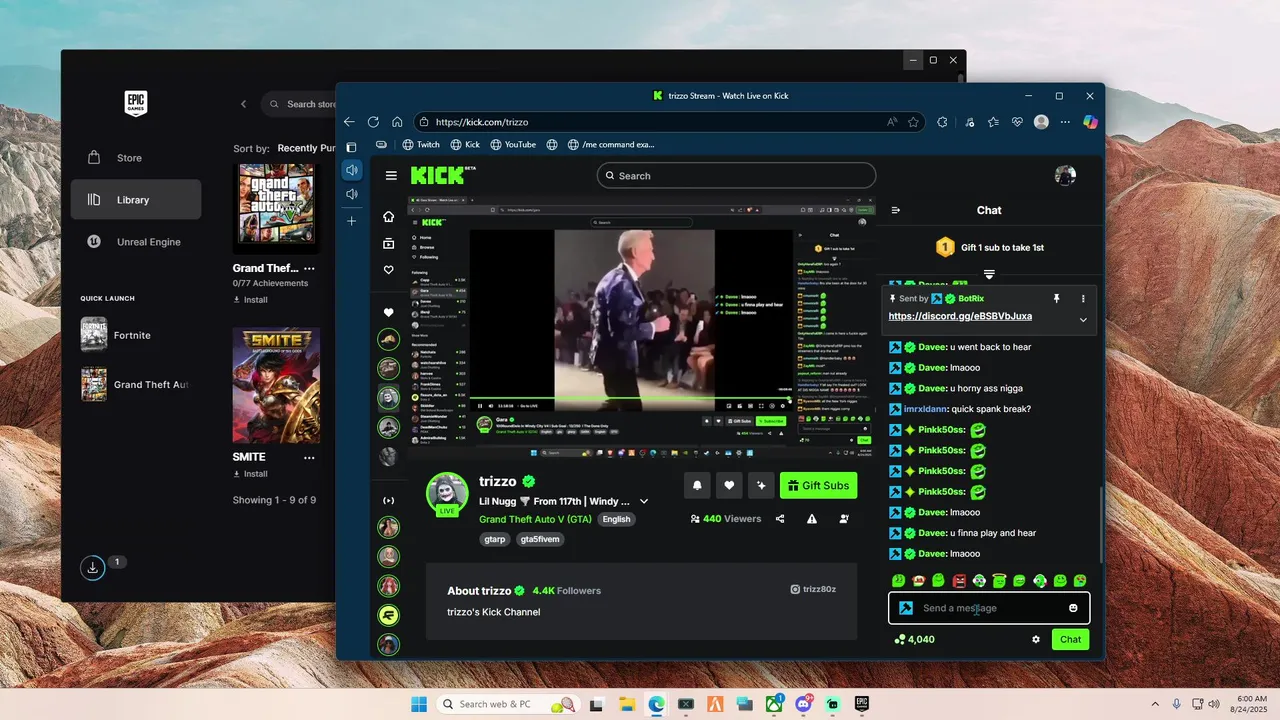1280x720 pixels.
Task: Click the SMITE game thumbnail in Epic
Action: (276, 385)
